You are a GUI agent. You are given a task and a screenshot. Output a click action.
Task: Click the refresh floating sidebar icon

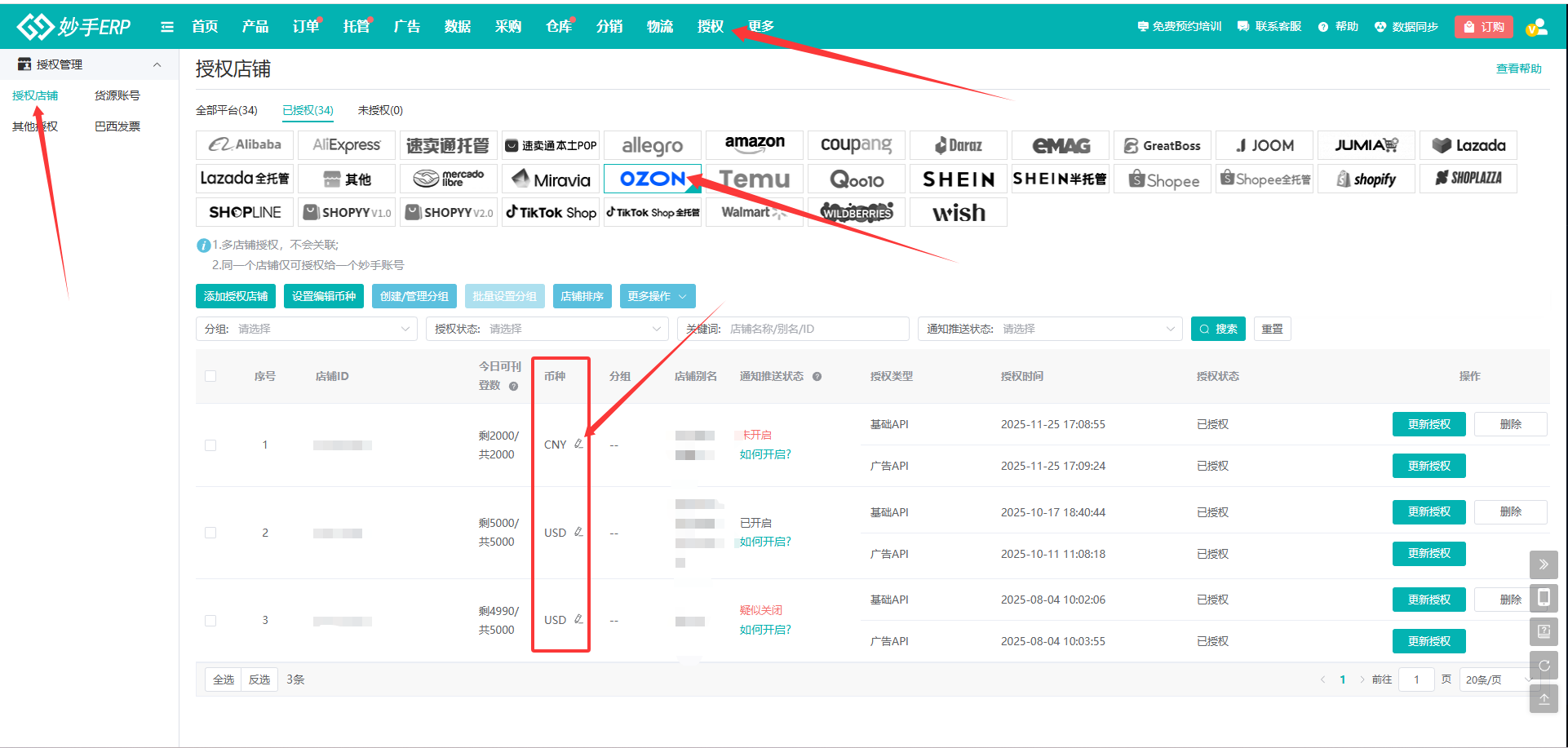click(1544, 665)
